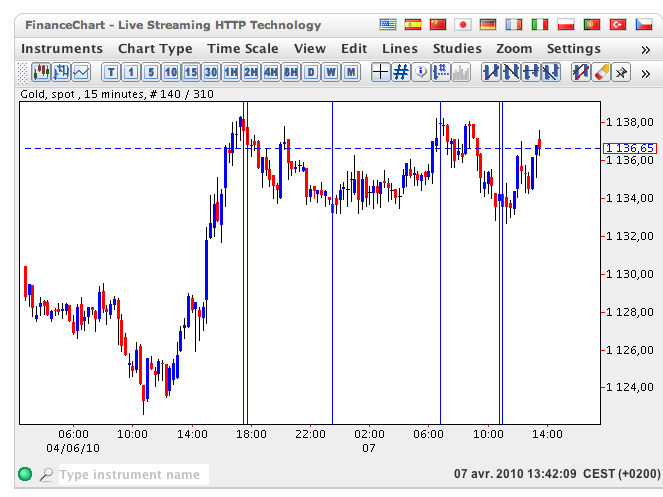Image resolution: width=663 pixels, height=497 pixels.
Task: Switch to the candlestick chart type icon
Action: tap(41, 72)
